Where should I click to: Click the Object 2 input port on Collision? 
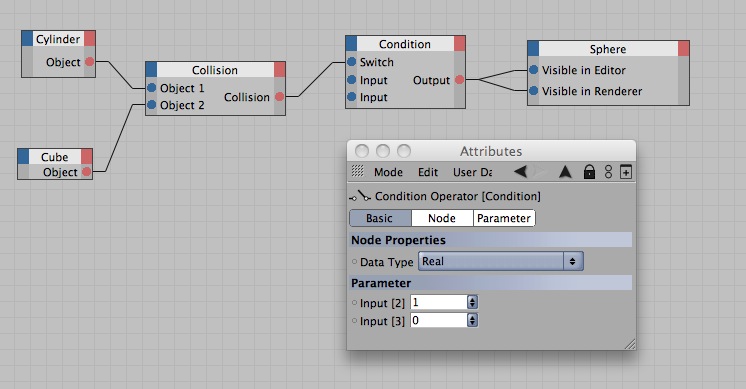point(151,105)
